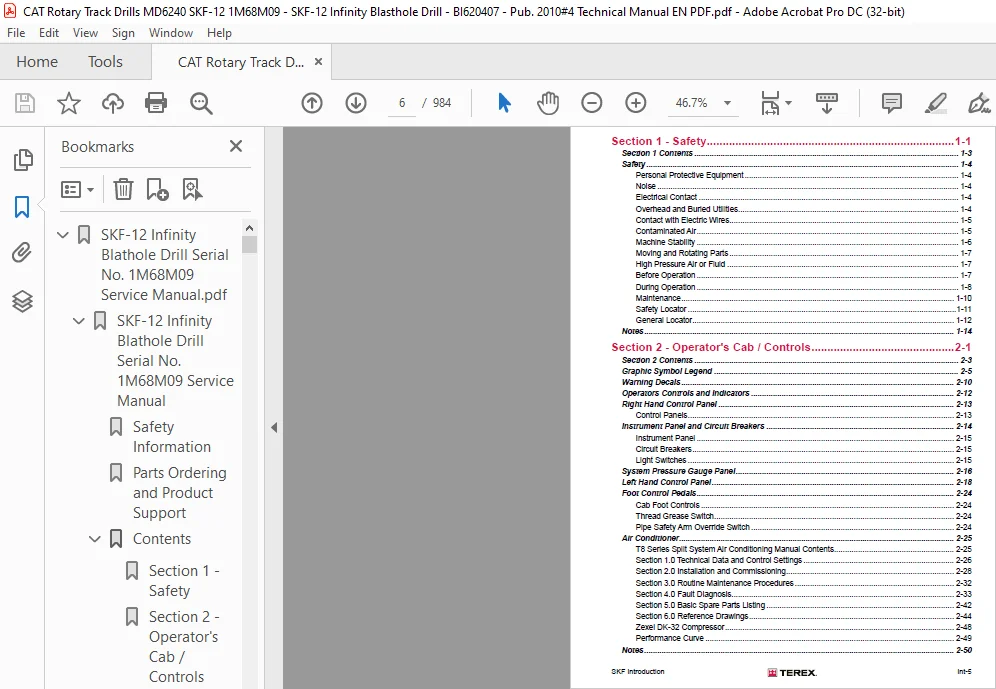Viewport: 996px width, 689px height.
Task: Collapse SKF-12 Service Manual child bookmark
Action: click(x=79, y=321)
